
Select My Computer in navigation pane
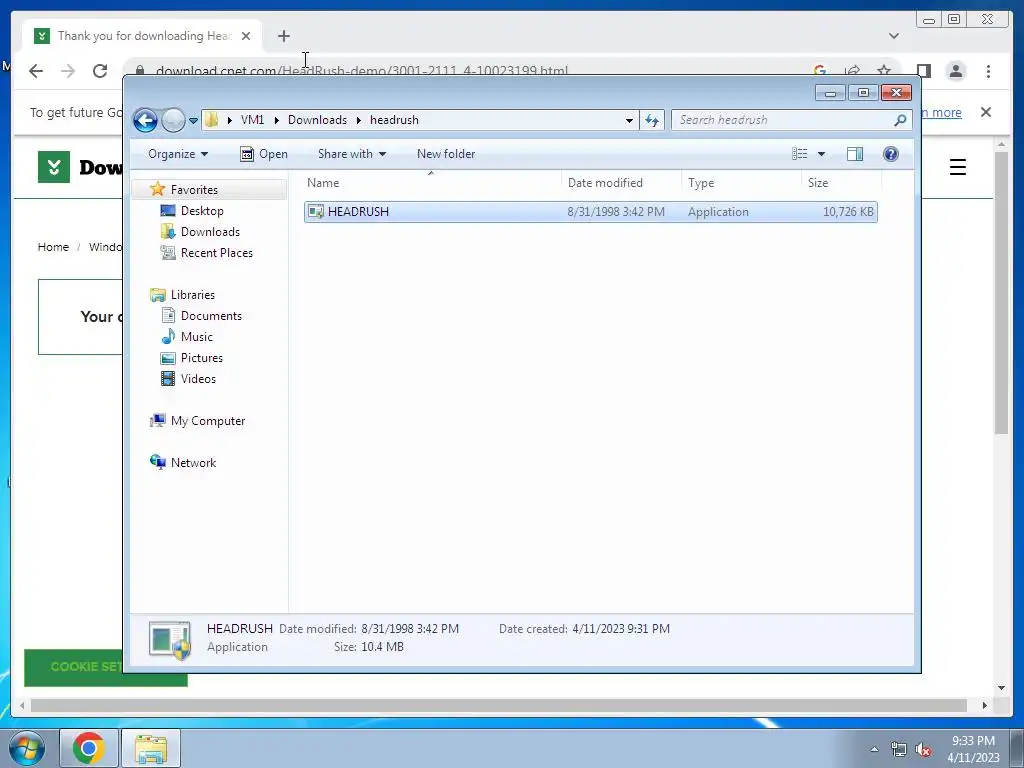pos(208,421)
